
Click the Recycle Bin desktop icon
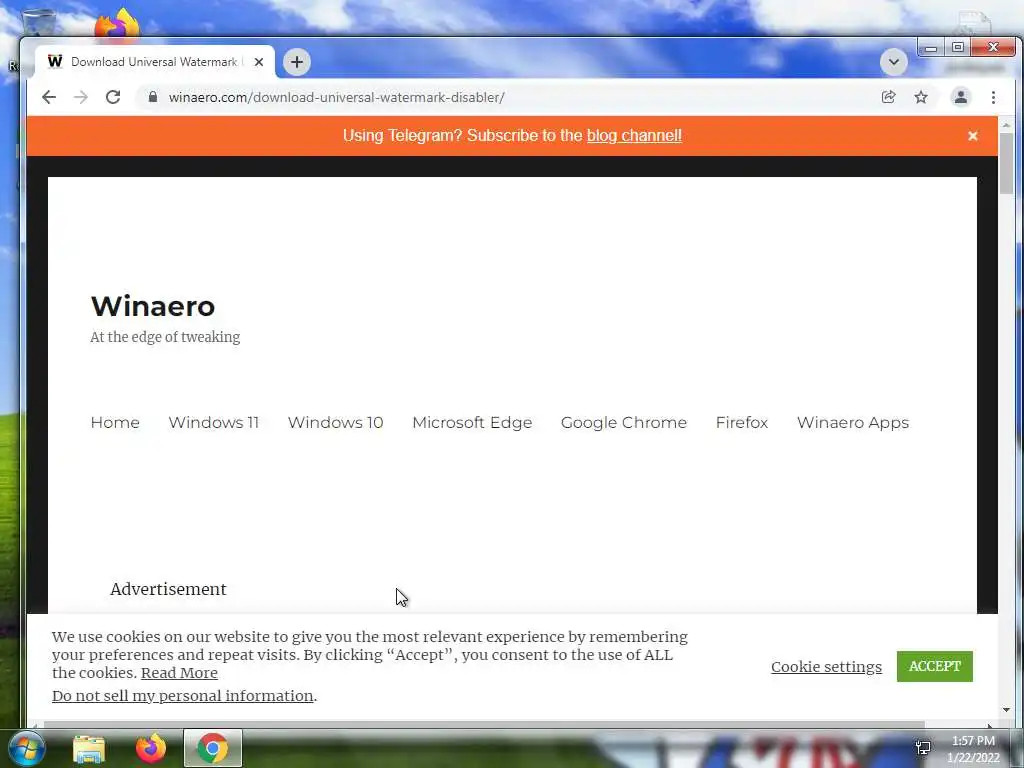pos(39,23)
